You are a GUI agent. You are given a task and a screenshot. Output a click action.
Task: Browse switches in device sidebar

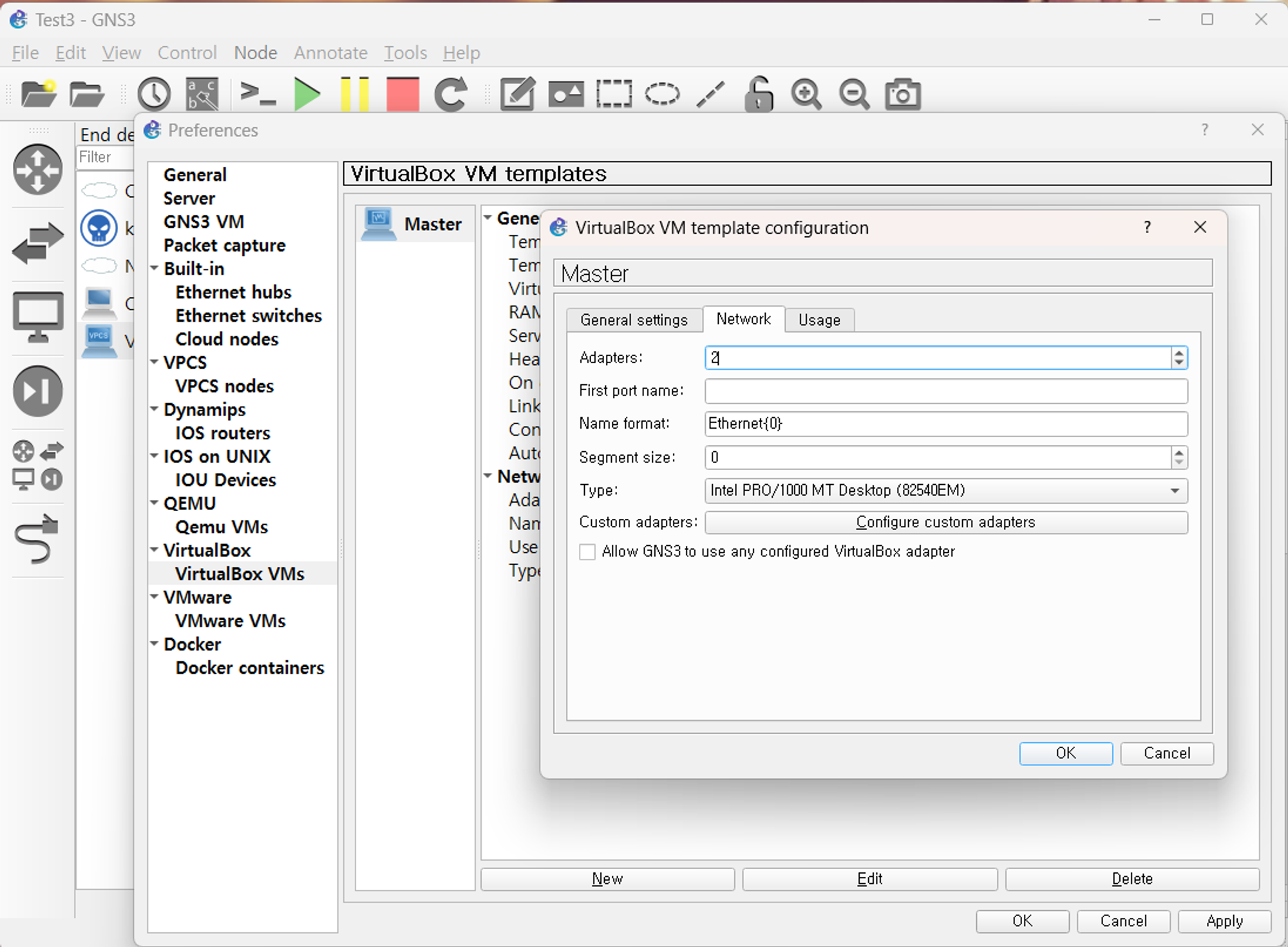click(x=38, y=243)
